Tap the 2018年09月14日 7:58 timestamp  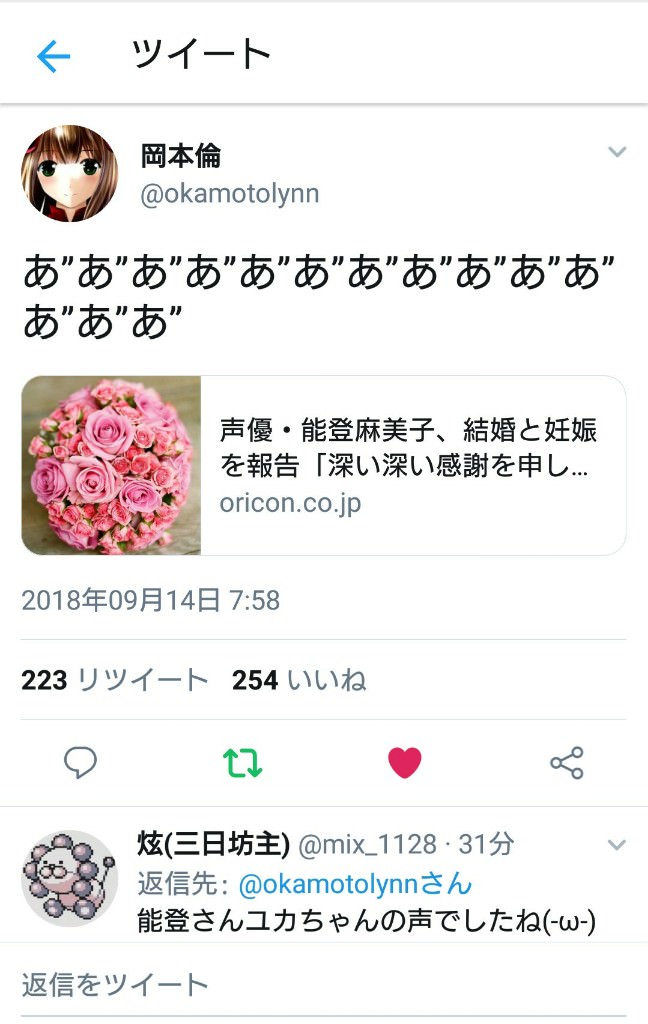pos(151,600)
